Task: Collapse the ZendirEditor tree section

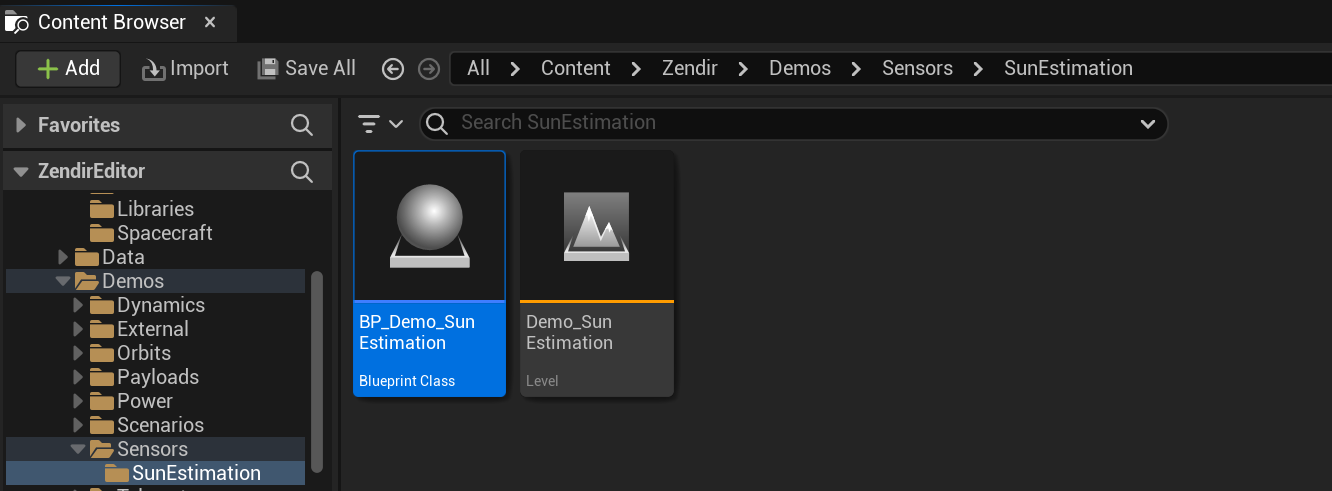Action: pyautogui.click(x=21, y=172)
